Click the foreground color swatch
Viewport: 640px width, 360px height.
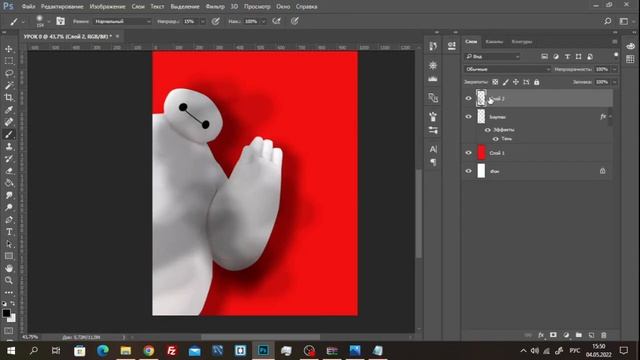(x=6, y=313)
